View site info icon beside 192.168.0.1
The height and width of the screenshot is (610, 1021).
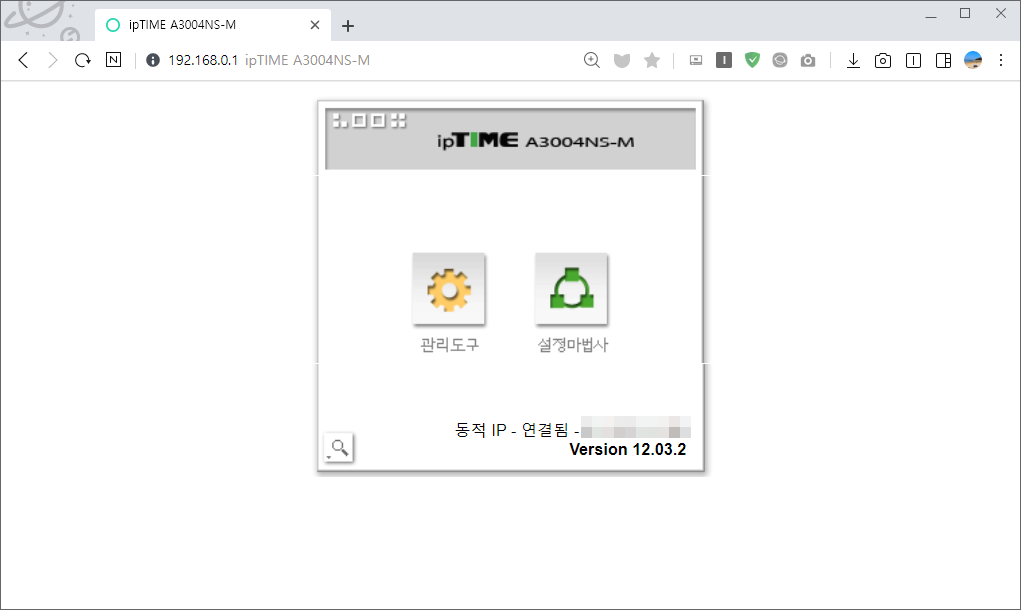[153, 61]
